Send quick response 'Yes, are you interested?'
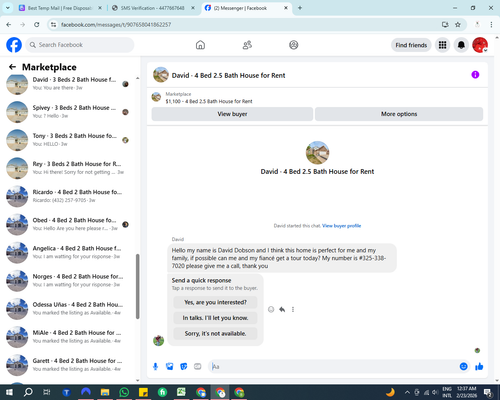This screenshot has height=400, width=500. click(215, 302)
